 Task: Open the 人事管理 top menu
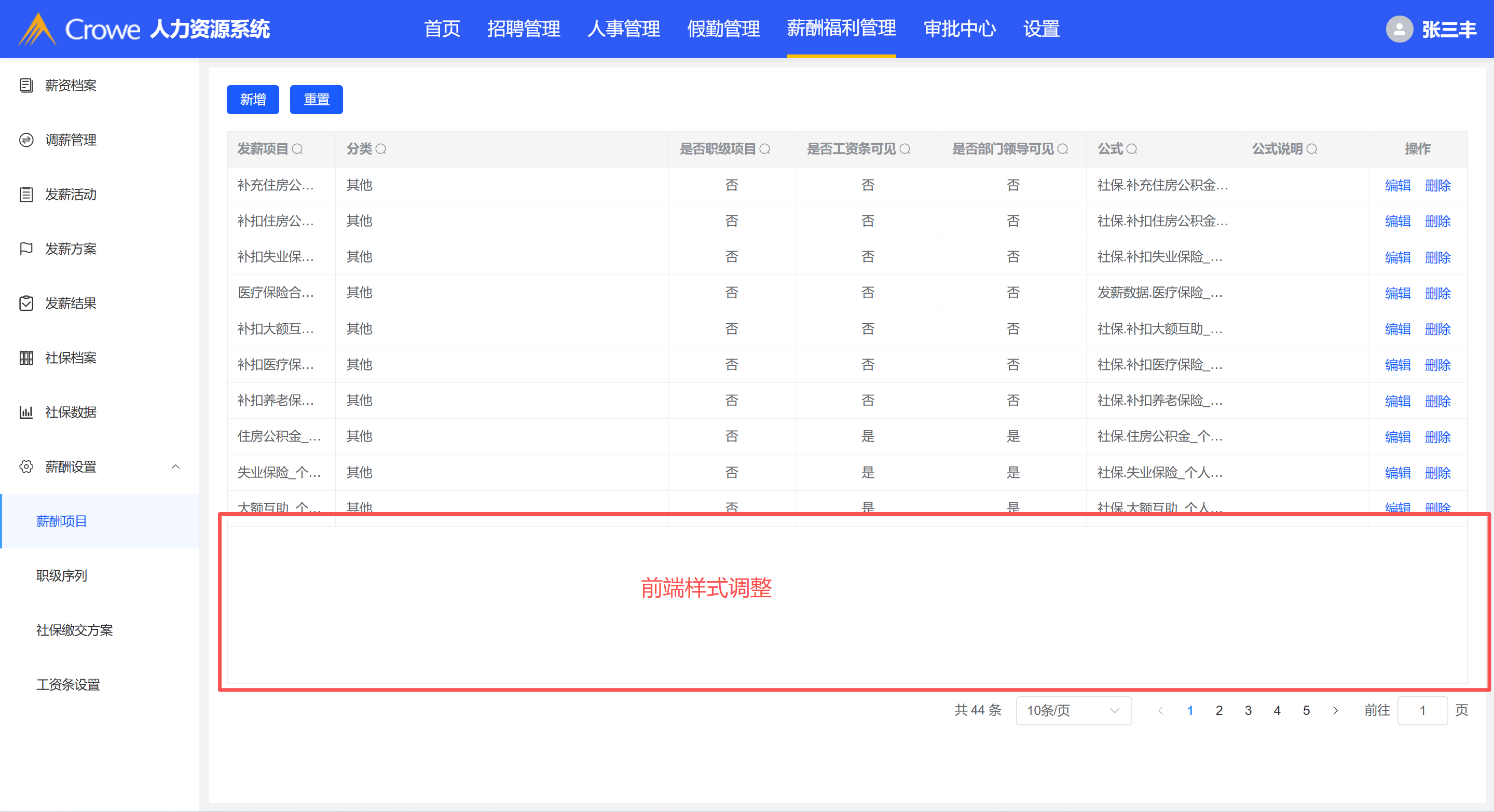[623, 29]
